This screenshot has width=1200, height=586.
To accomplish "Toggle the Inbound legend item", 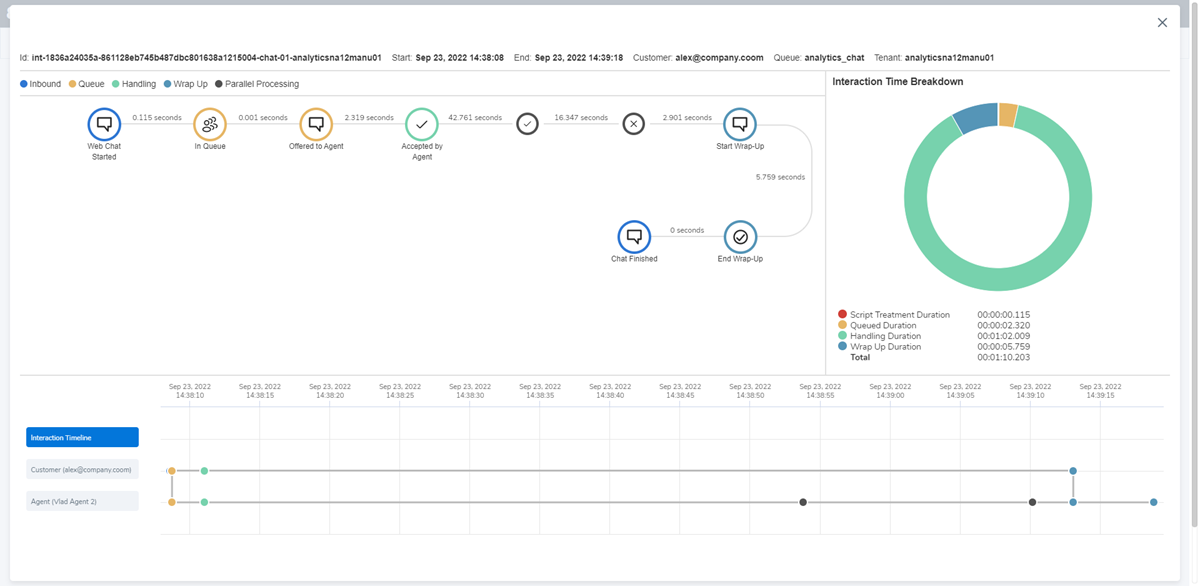I will pos(41,84).
